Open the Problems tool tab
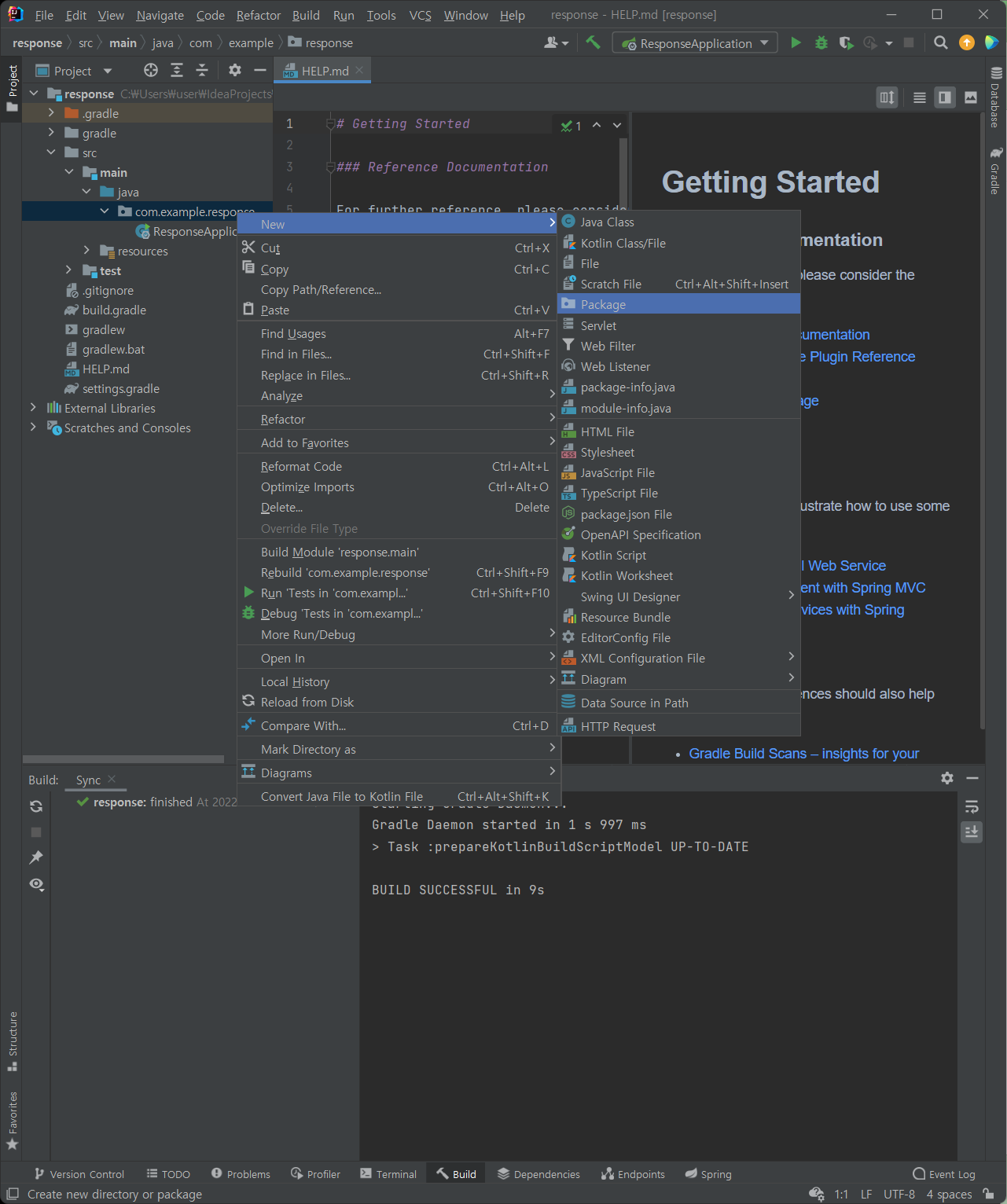The image size is (1007, 1204). click(x=241, y=1174)
